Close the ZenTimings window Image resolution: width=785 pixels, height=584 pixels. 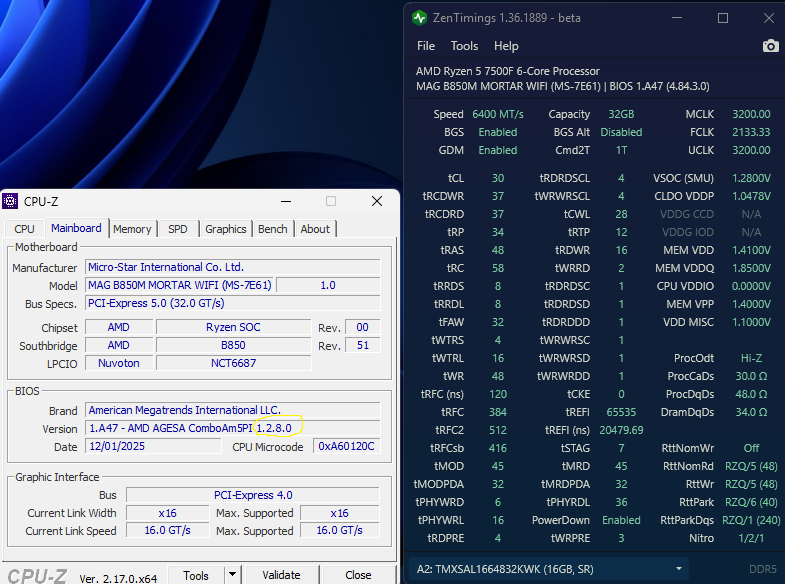(x=769, y=18)
